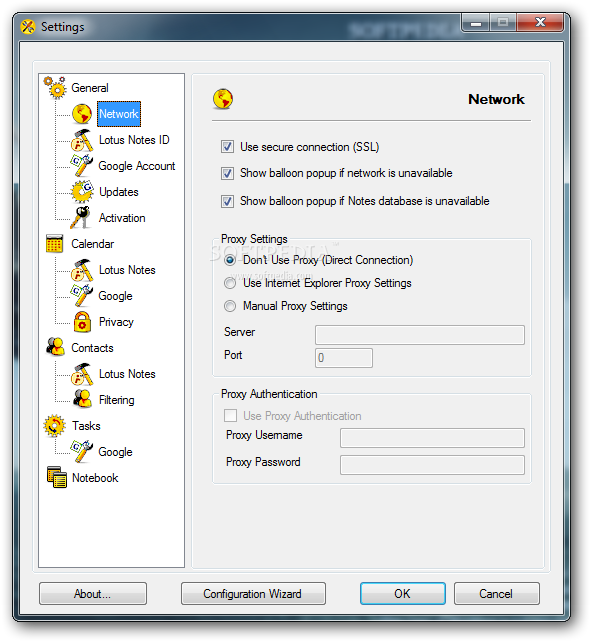Open the About... dialog

(93, 593)
